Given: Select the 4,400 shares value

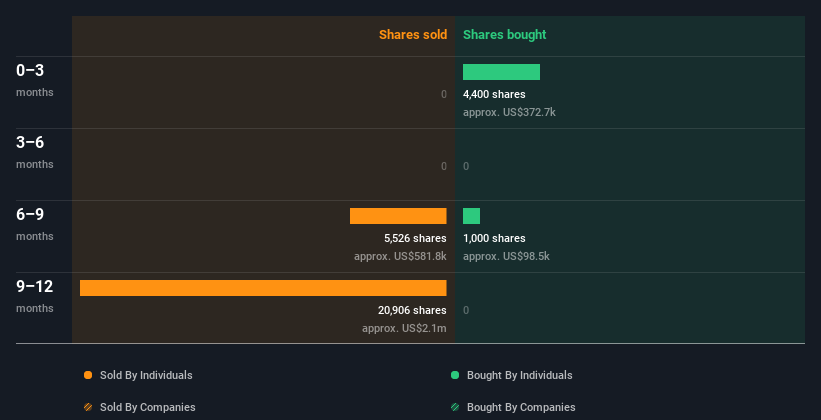Looking at the screenshot, I should (x=494, y=94).
